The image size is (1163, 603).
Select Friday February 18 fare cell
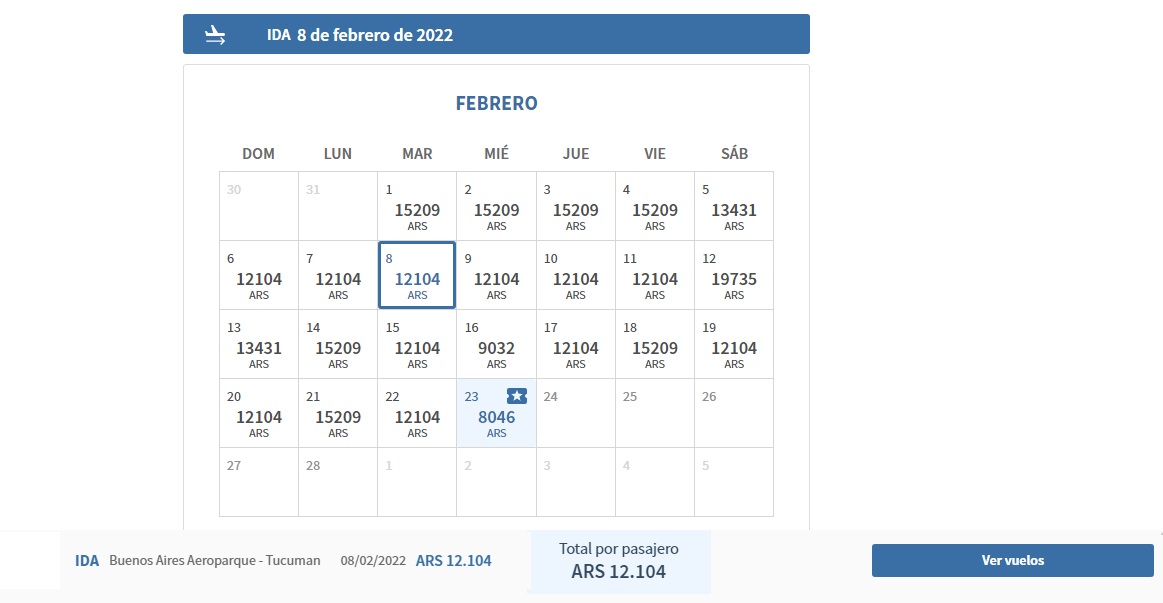tap(655, 344)
